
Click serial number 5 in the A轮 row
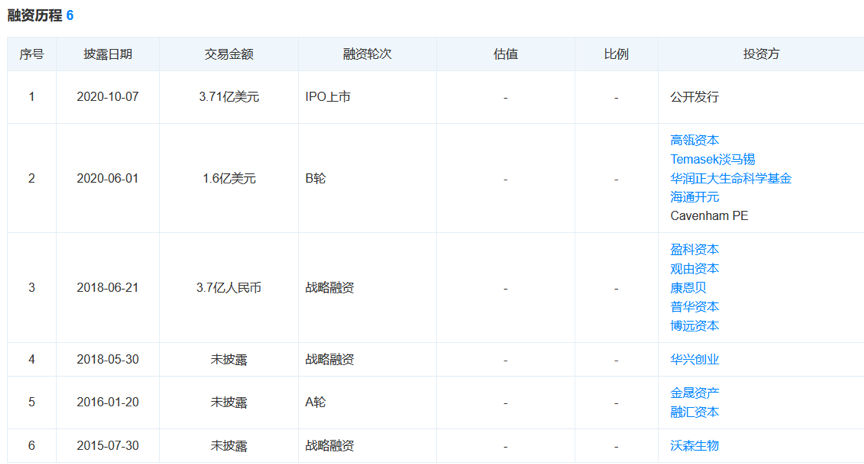(x=31, y=402)
